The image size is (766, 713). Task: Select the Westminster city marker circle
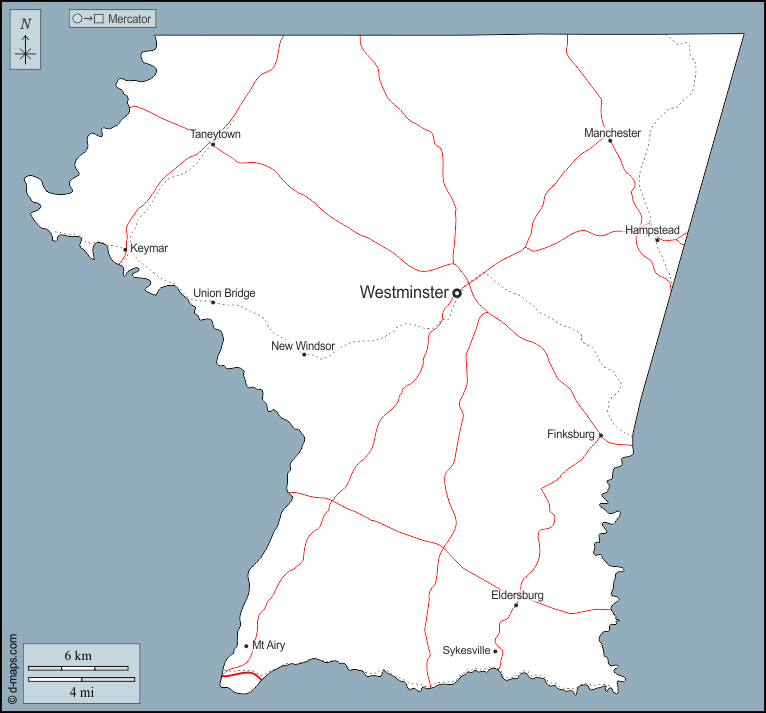coord(457,293)
